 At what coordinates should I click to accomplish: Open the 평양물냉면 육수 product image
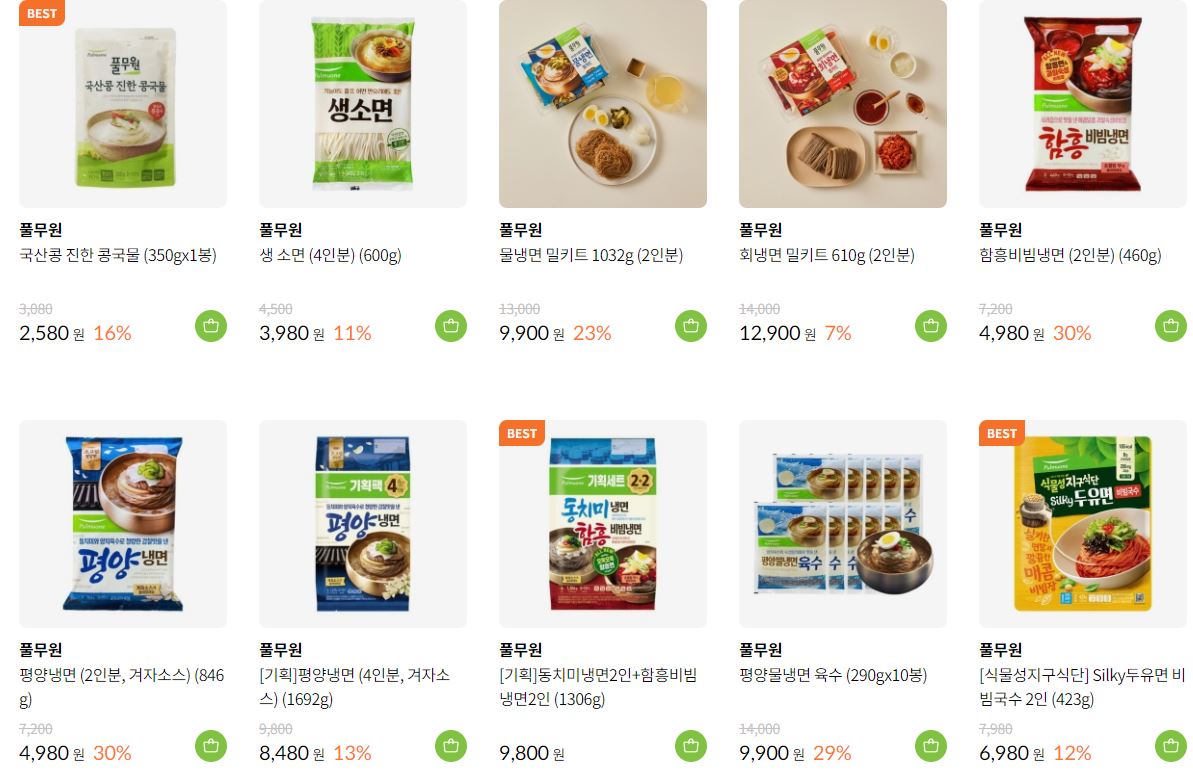[843, 523]
